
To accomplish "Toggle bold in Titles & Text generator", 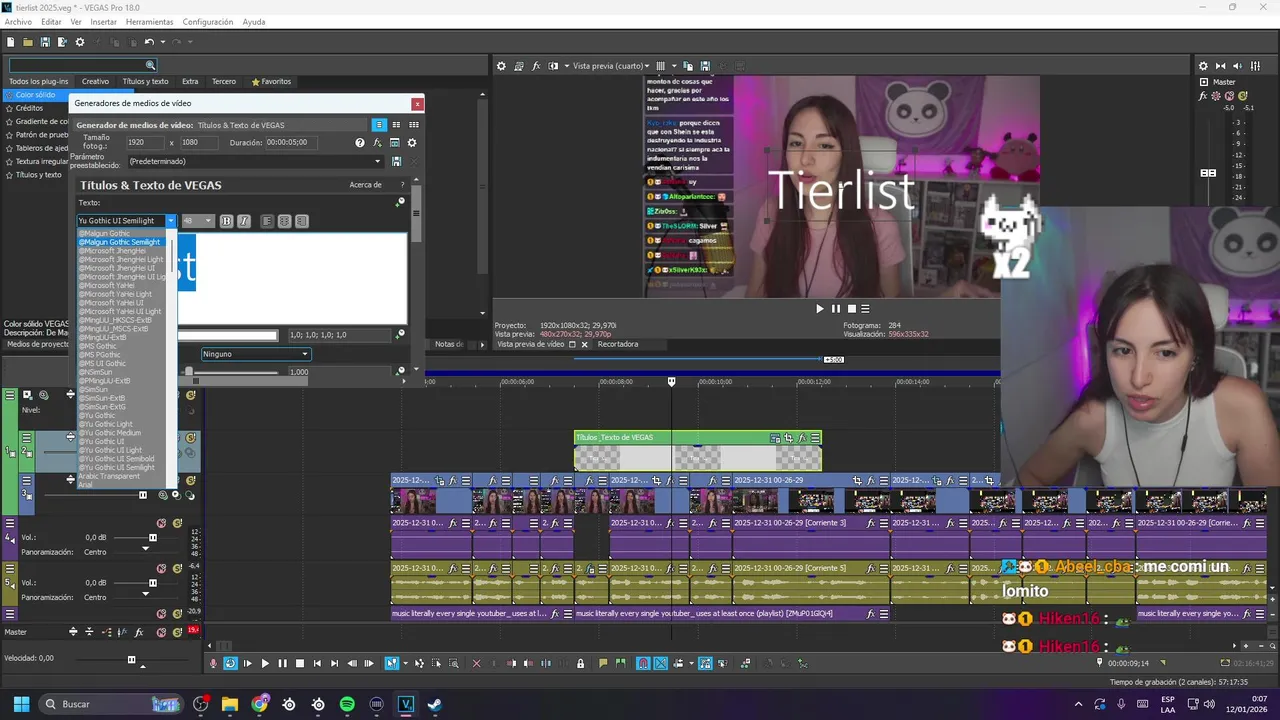I will (x=226, y=221).
